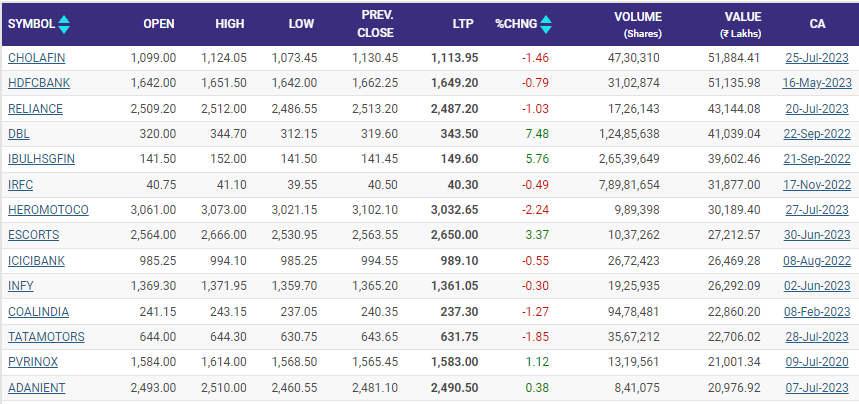Viewport: 859px width, 404px height.
Task: Open the TATAMOTORS symbol link
Action: click(x=46, y=336)
